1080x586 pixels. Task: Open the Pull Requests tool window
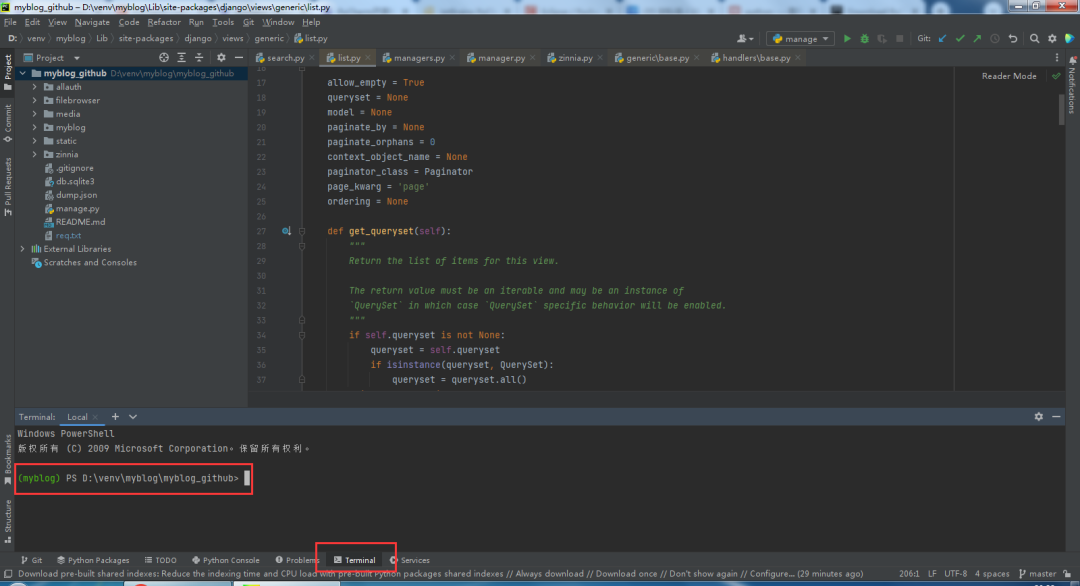(x=8, y=187)
